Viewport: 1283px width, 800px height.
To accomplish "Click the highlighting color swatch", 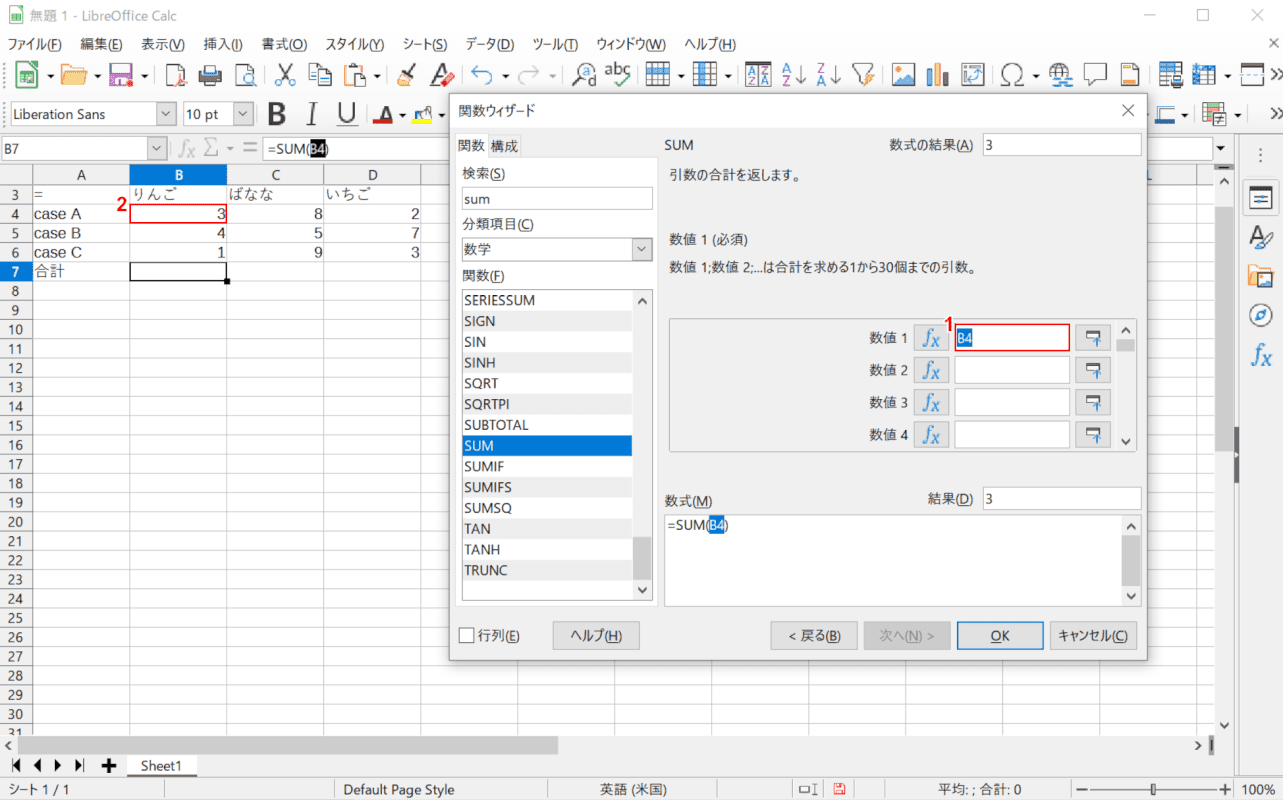I will (422, 115).
